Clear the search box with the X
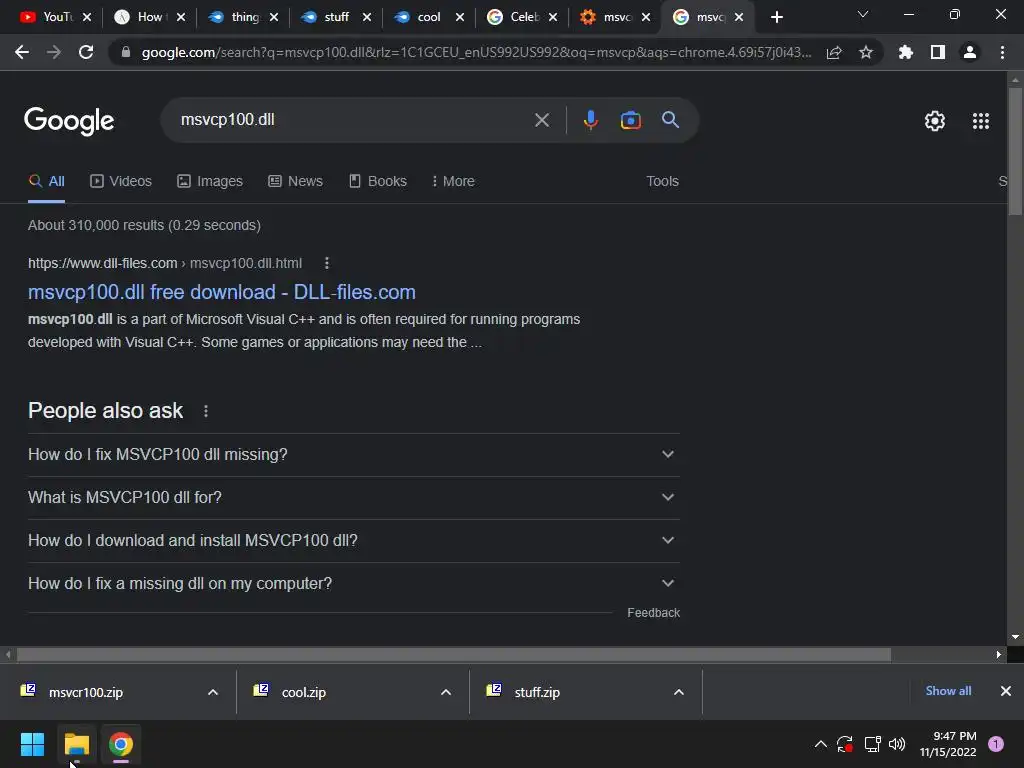This screenshot has width=1024, height=768. tap(542, 120)
